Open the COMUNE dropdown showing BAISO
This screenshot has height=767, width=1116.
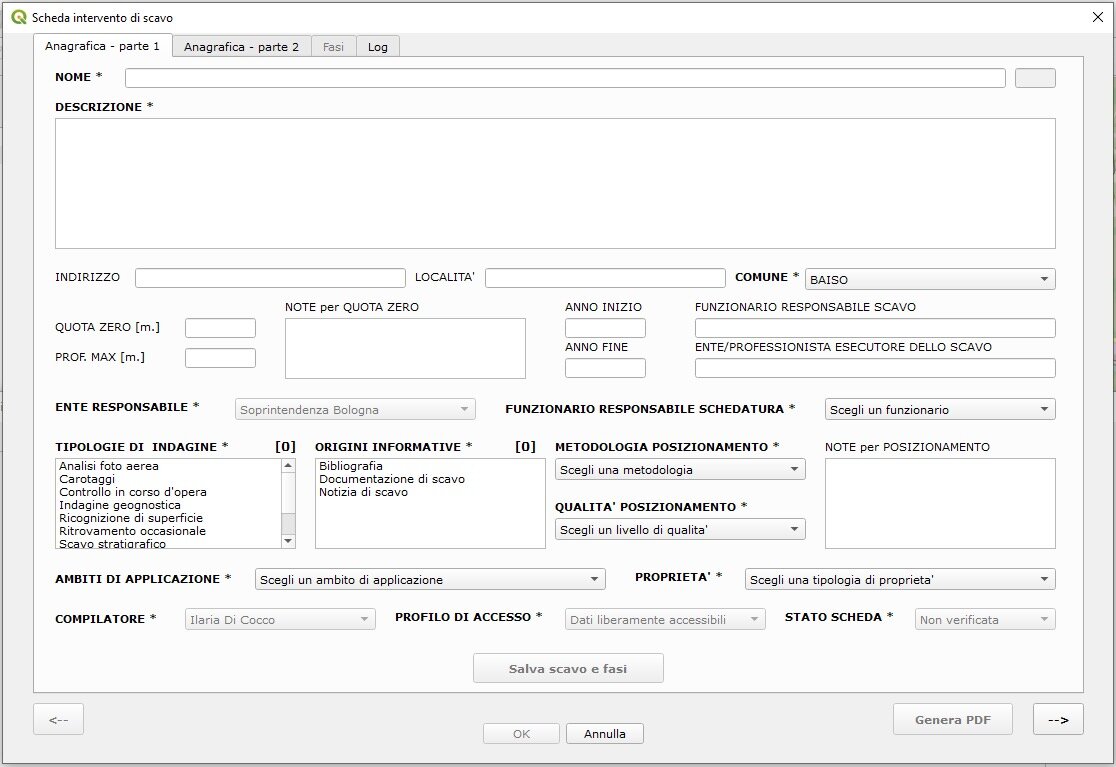[x=930, y=279]
